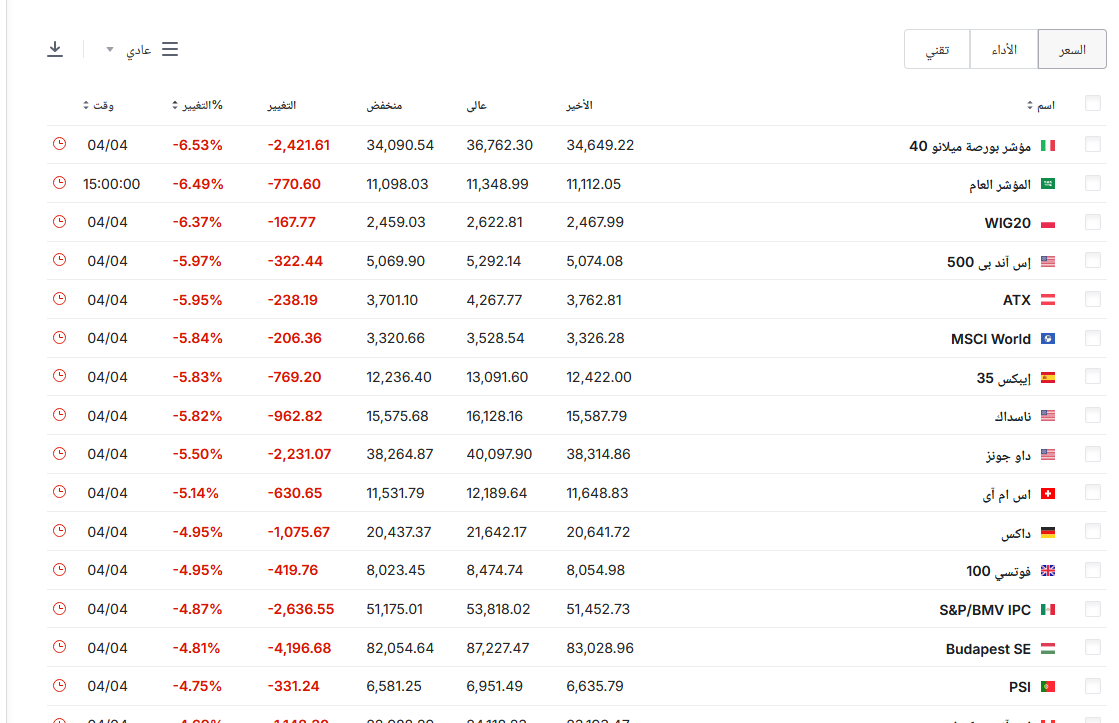Check the box for المؤشر العام
1119x723 pixels.
tap(1093, 183)
